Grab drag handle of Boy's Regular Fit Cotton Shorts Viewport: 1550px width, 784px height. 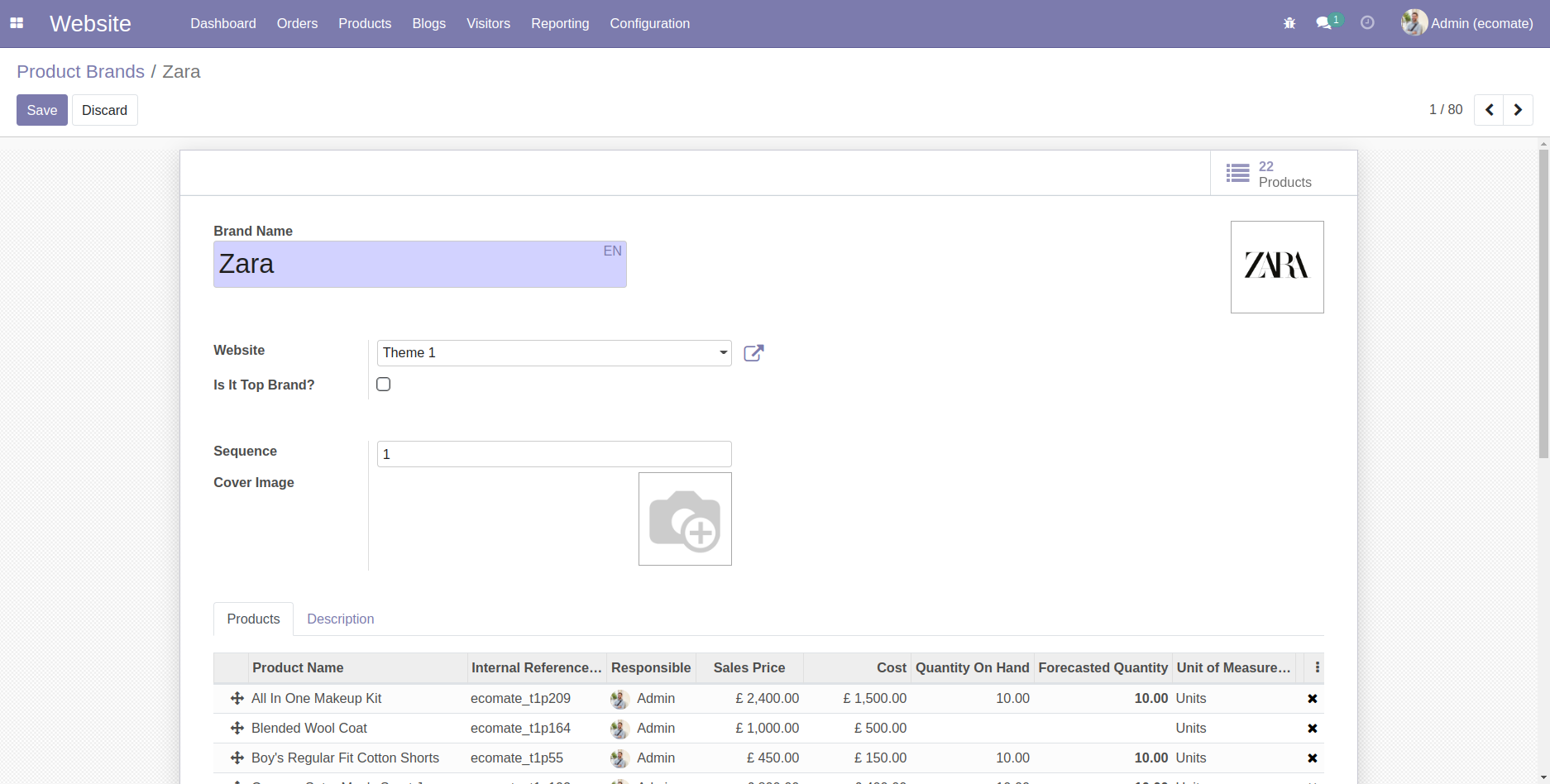tap(237, 758)
